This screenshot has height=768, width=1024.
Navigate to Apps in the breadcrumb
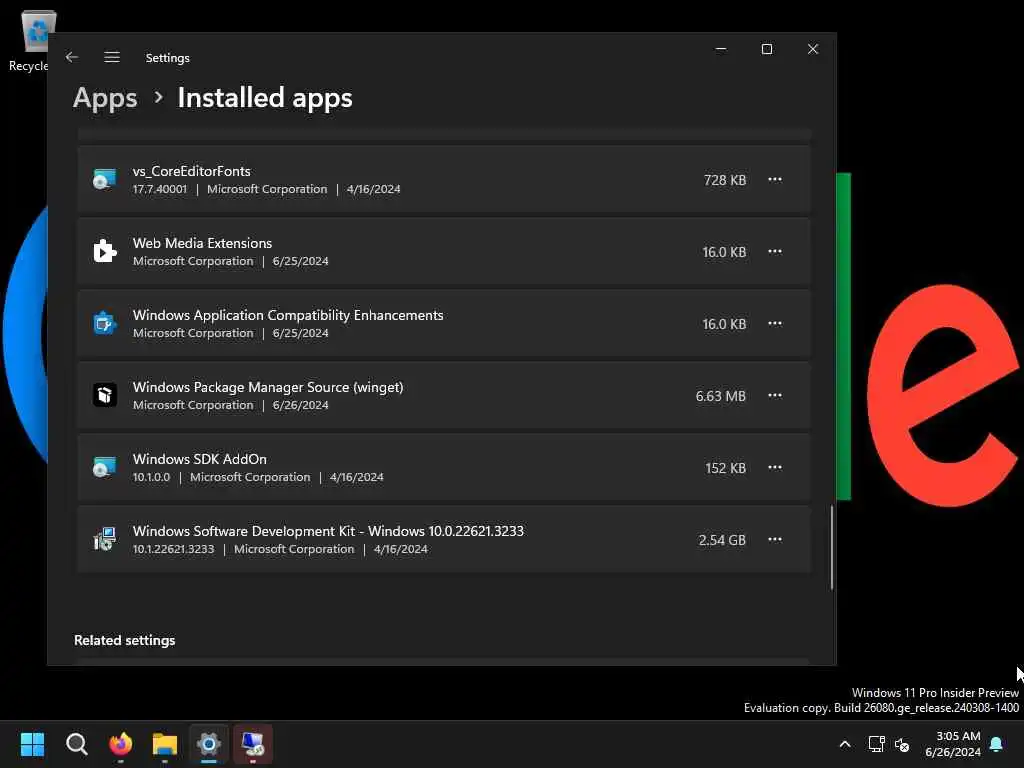click(105, 98)
